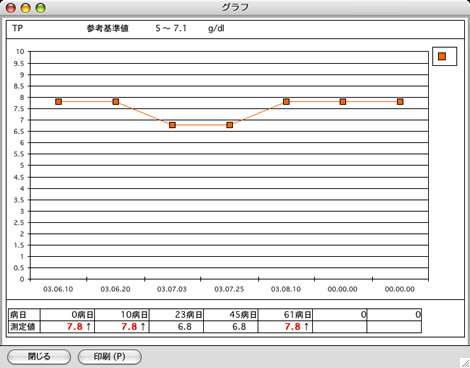Select the orange legend marker box
Image resolution: width=470 pixels, height=368 pixels.
[x=442, y=56]
